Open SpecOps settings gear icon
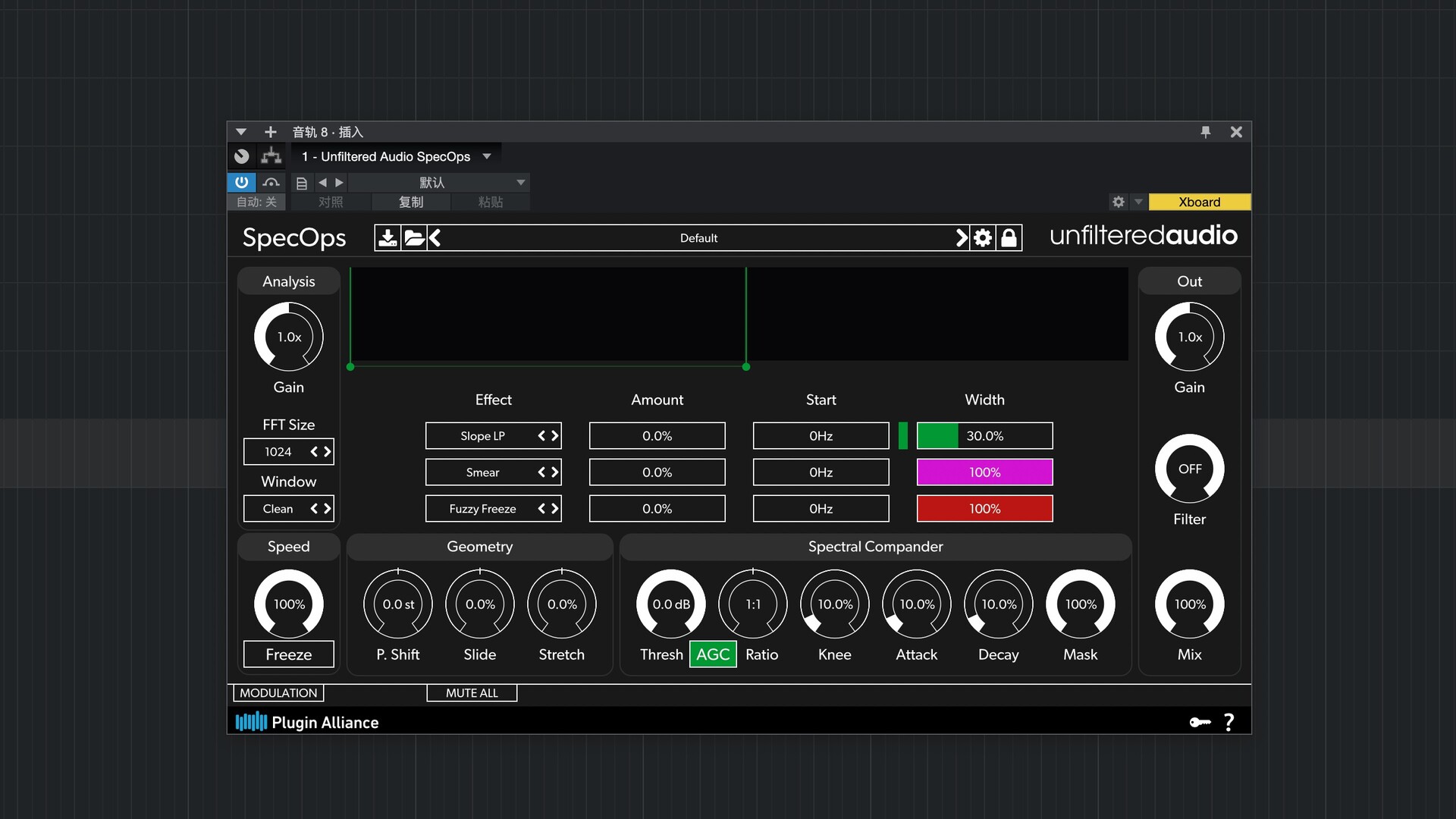The width and height of the screenshot is (1456, 819). tap(983, 238)
